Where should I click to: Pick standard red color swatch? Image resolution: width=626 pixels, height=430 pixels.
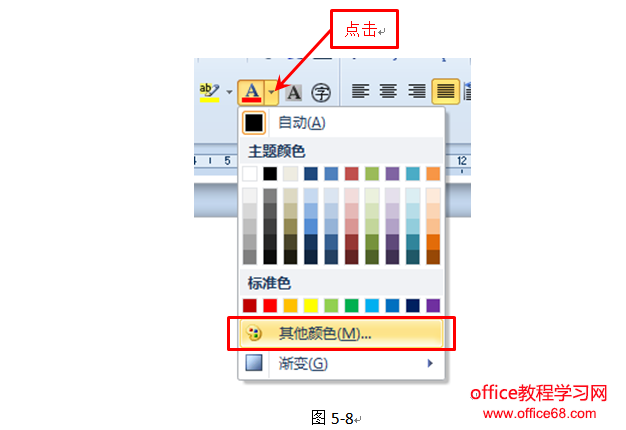pyautogui.click(x=270, y=306)
